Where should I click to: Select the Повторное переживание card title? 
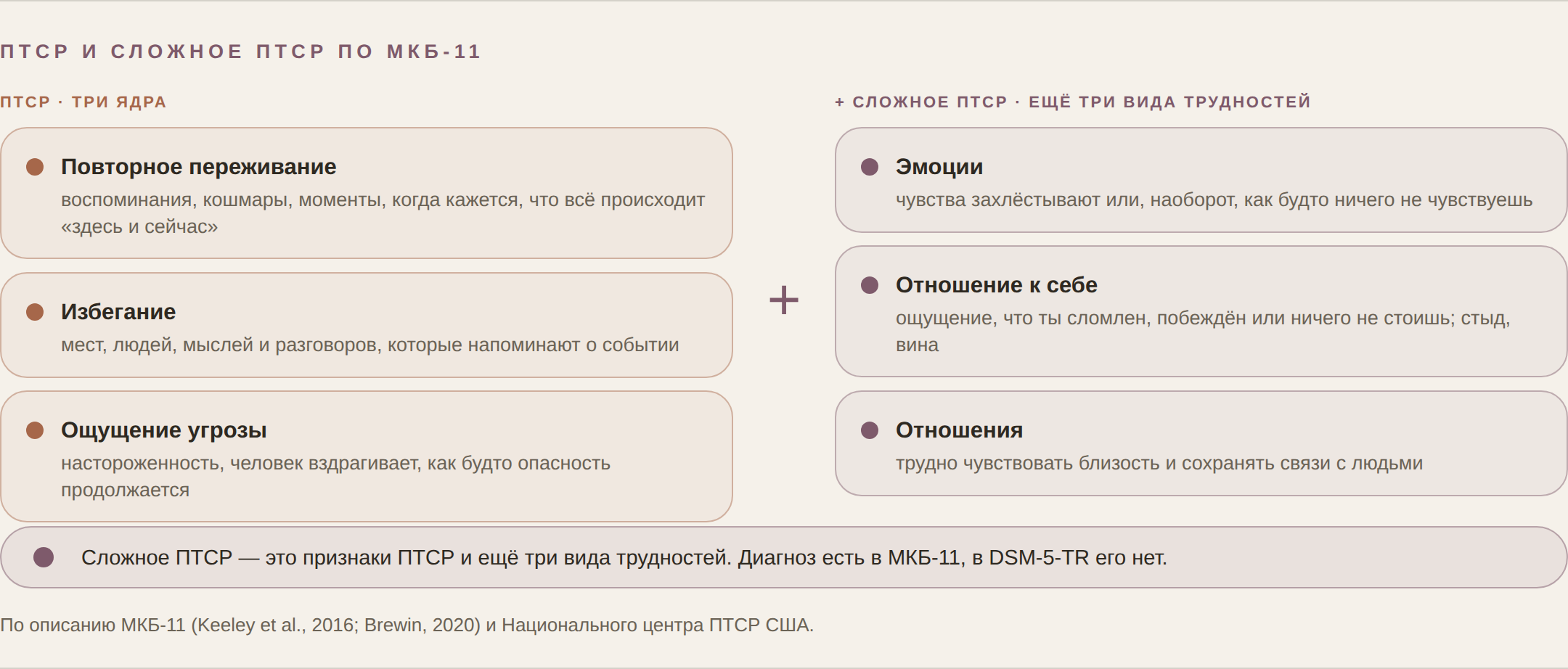point(199,167)
